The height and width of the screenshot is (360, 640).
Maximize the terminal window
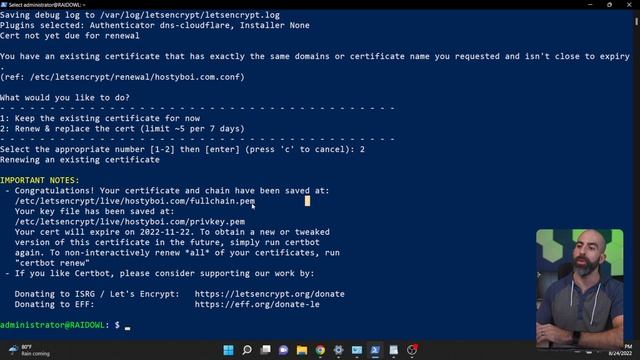click(x=609, y=4)
